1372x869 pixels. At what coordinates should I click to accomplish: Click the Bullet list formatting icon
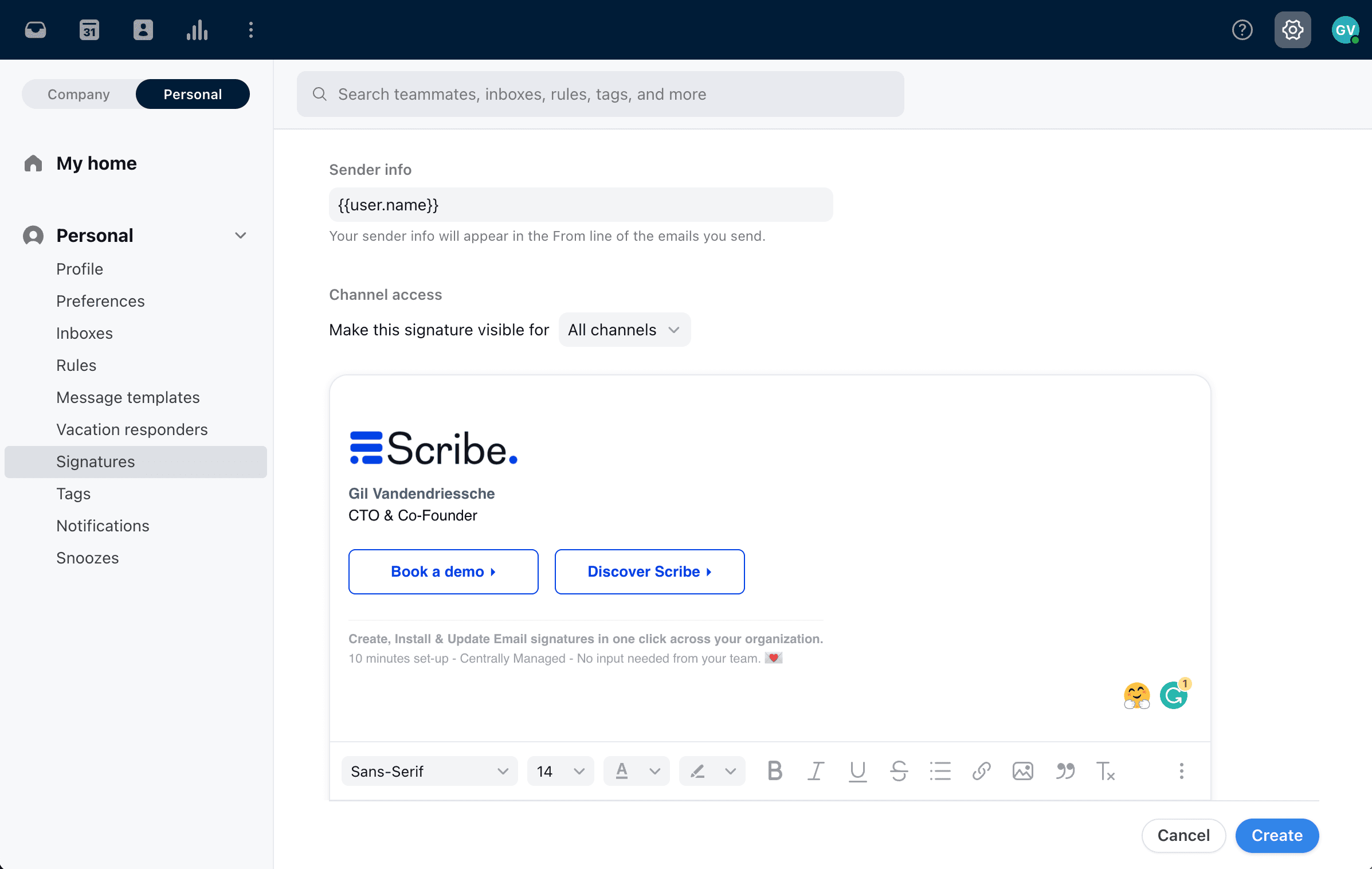tap(940, 771)
